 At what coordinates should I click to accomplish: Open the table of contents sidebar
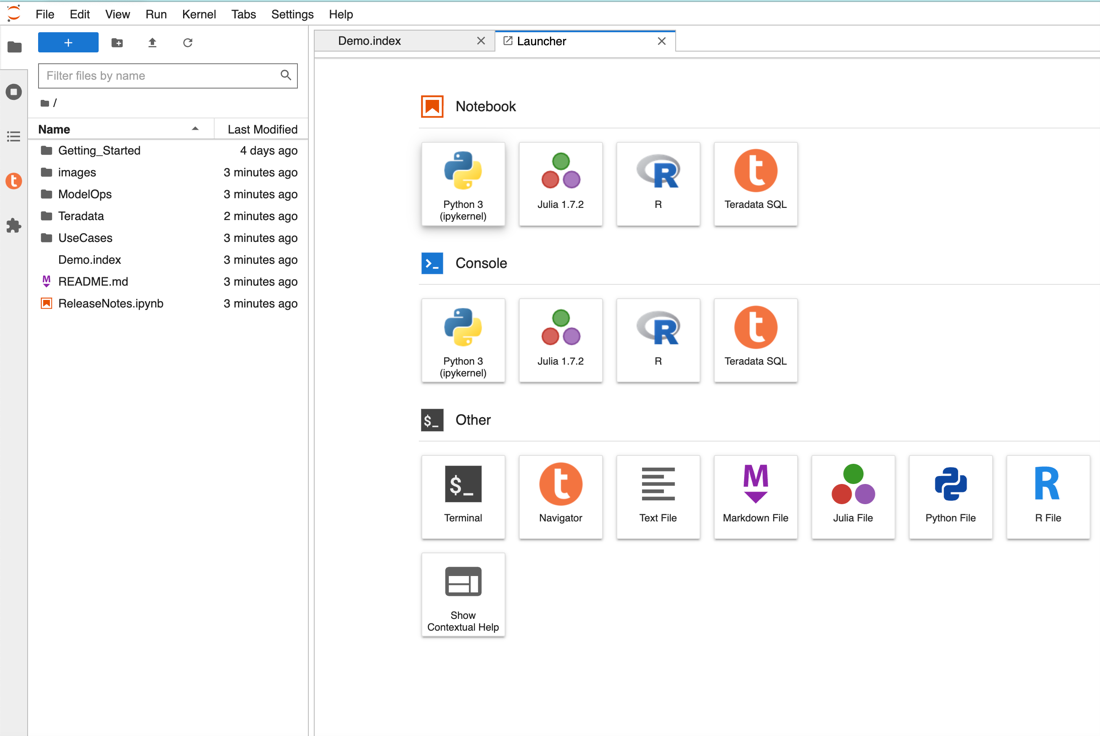click(x=14, y=137)
